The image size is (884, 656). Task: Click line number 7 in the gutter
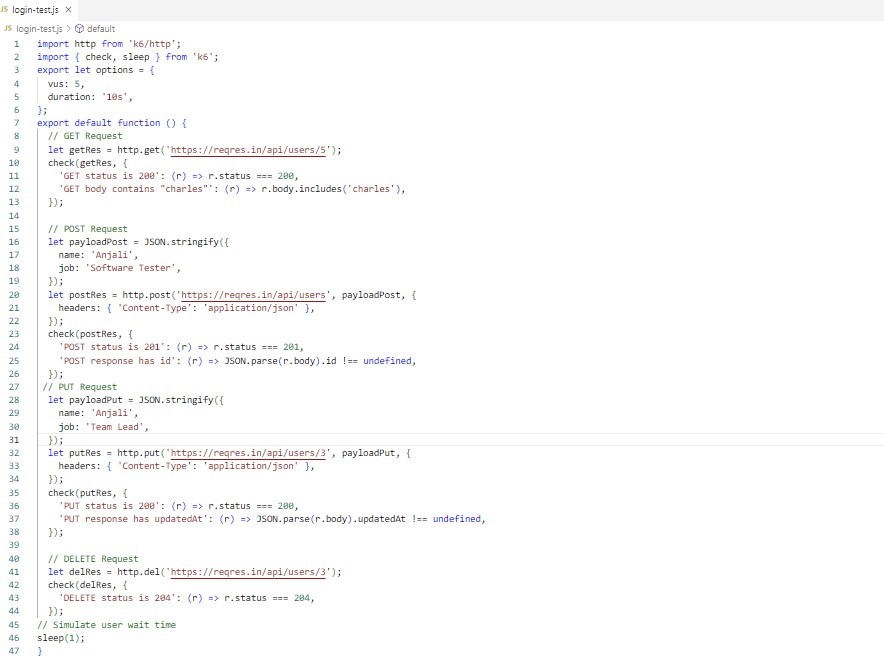16,123
